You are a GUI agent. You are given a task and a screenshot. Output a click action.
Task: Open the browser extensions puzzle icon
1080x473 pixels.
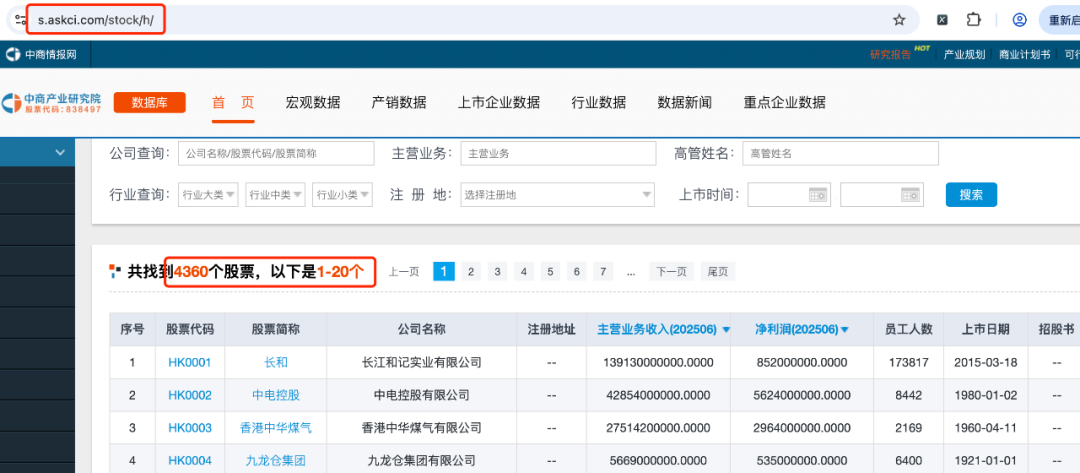coord(973,20)
